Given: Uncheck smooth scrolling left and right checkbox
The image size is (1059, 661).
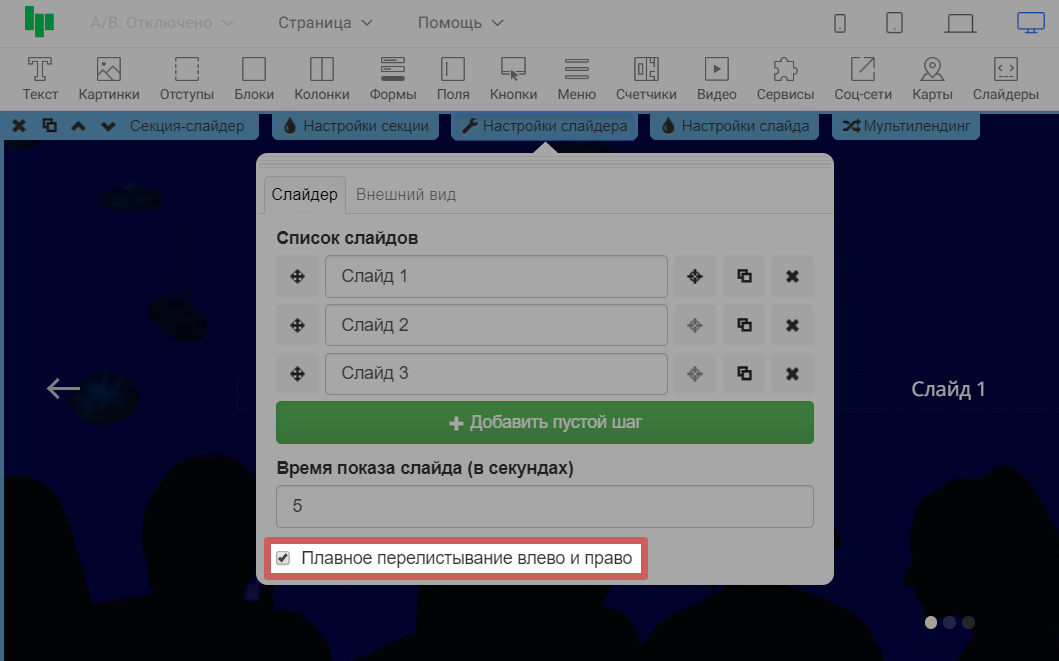Looking at the screenshot, I should point(283,558).
